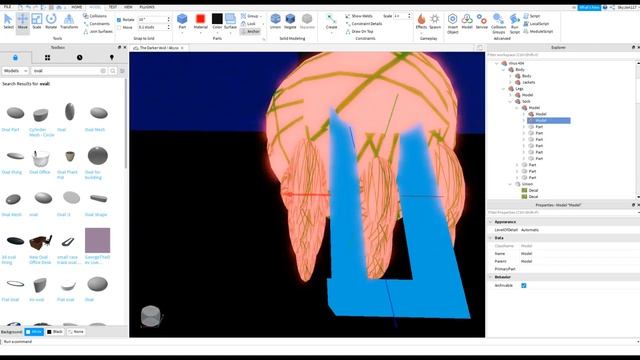Collapse the Legs node in Explorer
Image resolution: width=640 pixels, height=360 pixels.
(x=503, y=89)
